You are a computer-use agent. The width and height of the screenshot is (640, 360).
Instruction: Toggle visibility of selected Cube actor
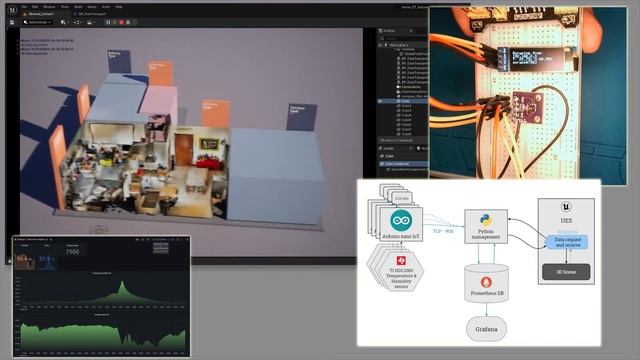click(x=380, y=101)
